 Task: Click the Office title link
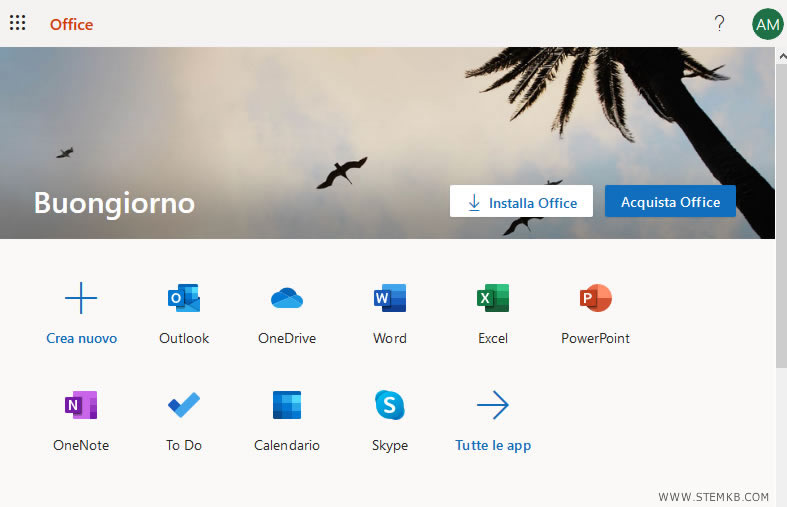click(71, 25)
